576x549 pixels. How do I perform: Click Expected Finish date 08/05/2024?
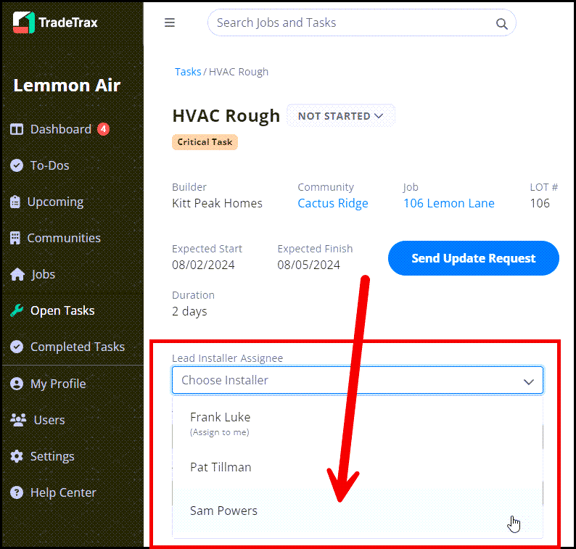[x=309, y=265]
